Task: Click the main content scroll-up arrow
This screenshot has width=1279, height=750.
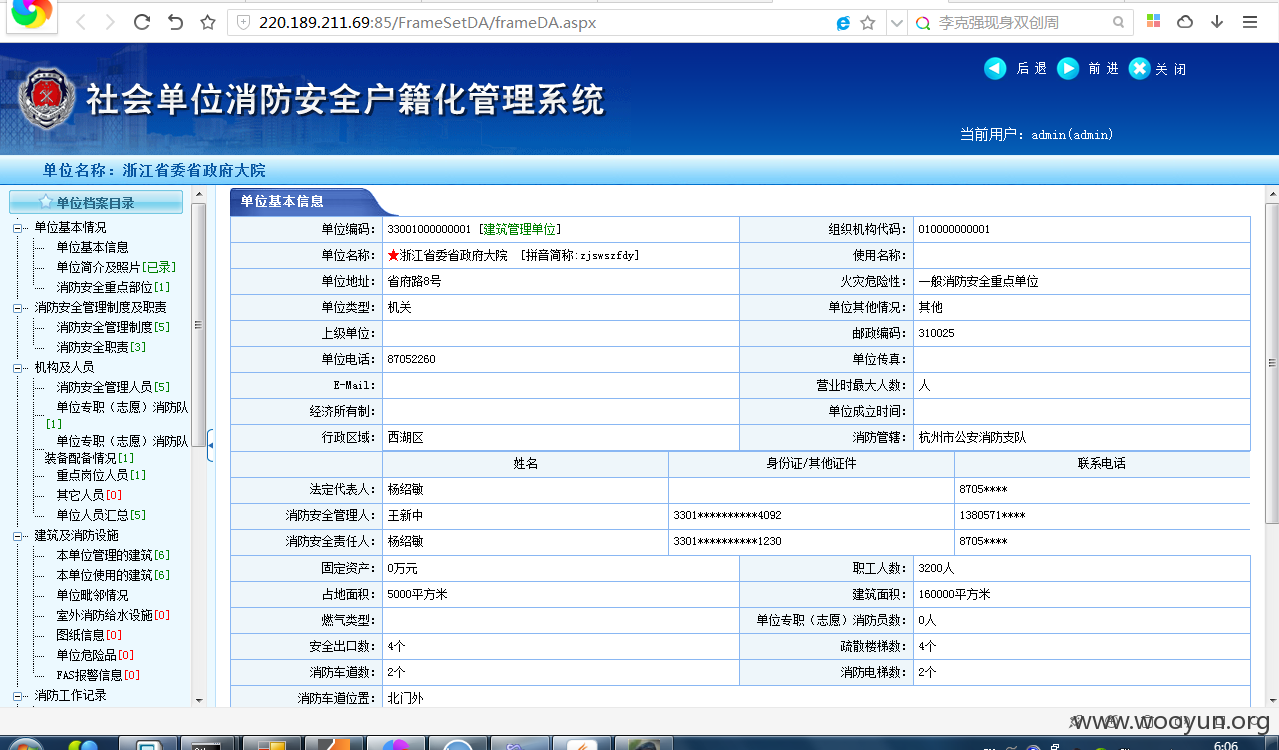Action: [1272, 195]
